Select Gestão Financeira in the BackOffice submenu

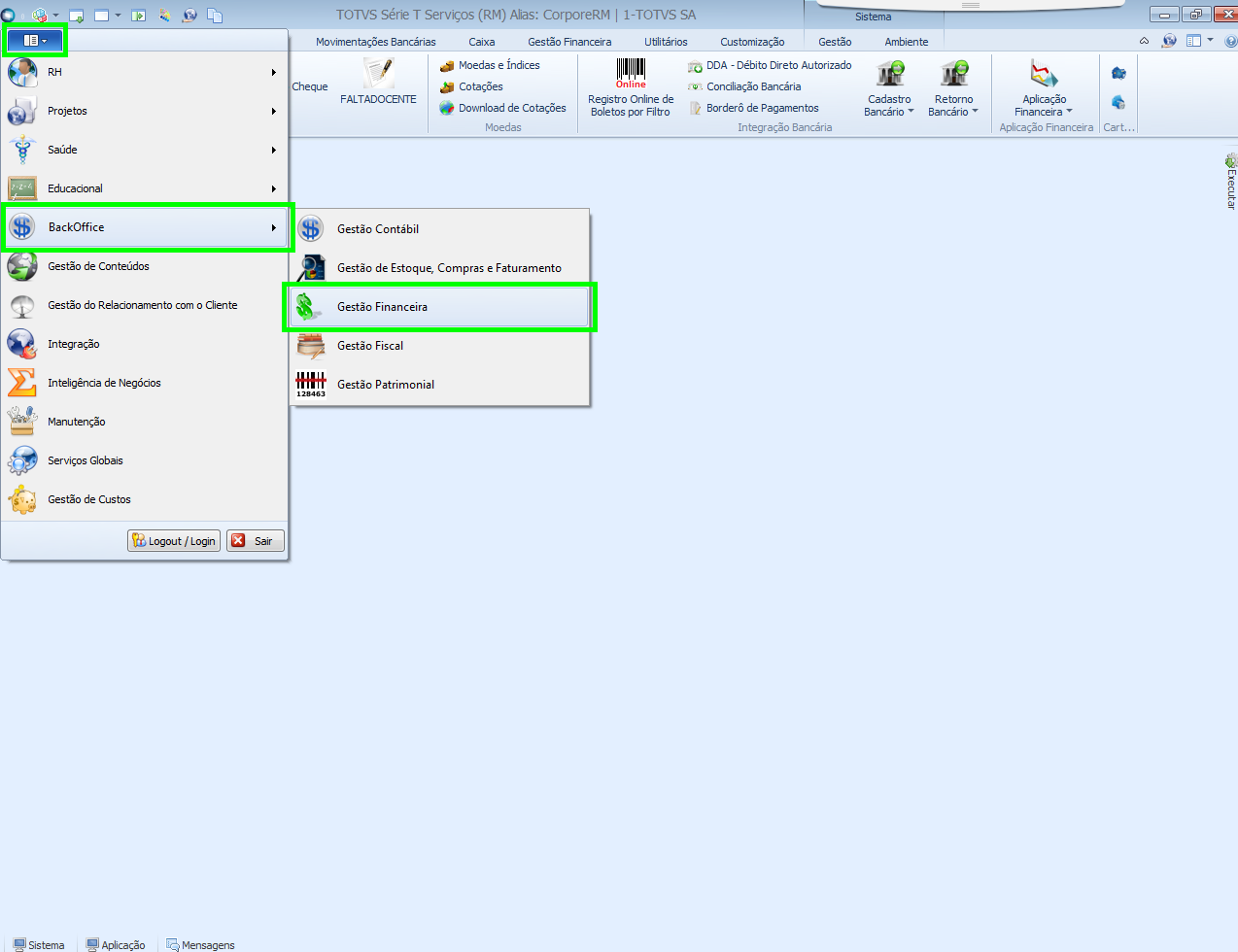point(440,307)
